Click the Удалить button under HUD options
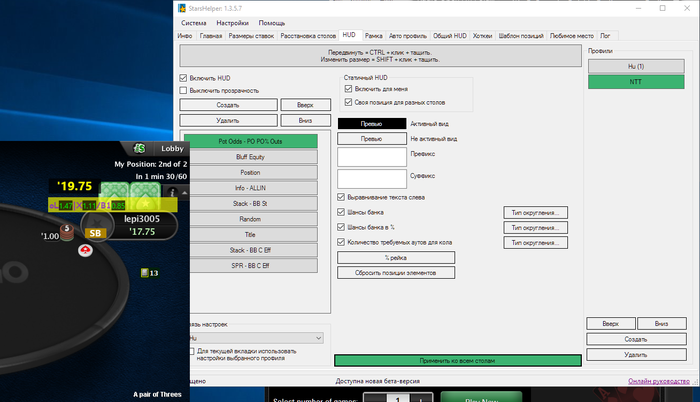Viewport: 700px width, 402px height. click(x=228, y=121)
